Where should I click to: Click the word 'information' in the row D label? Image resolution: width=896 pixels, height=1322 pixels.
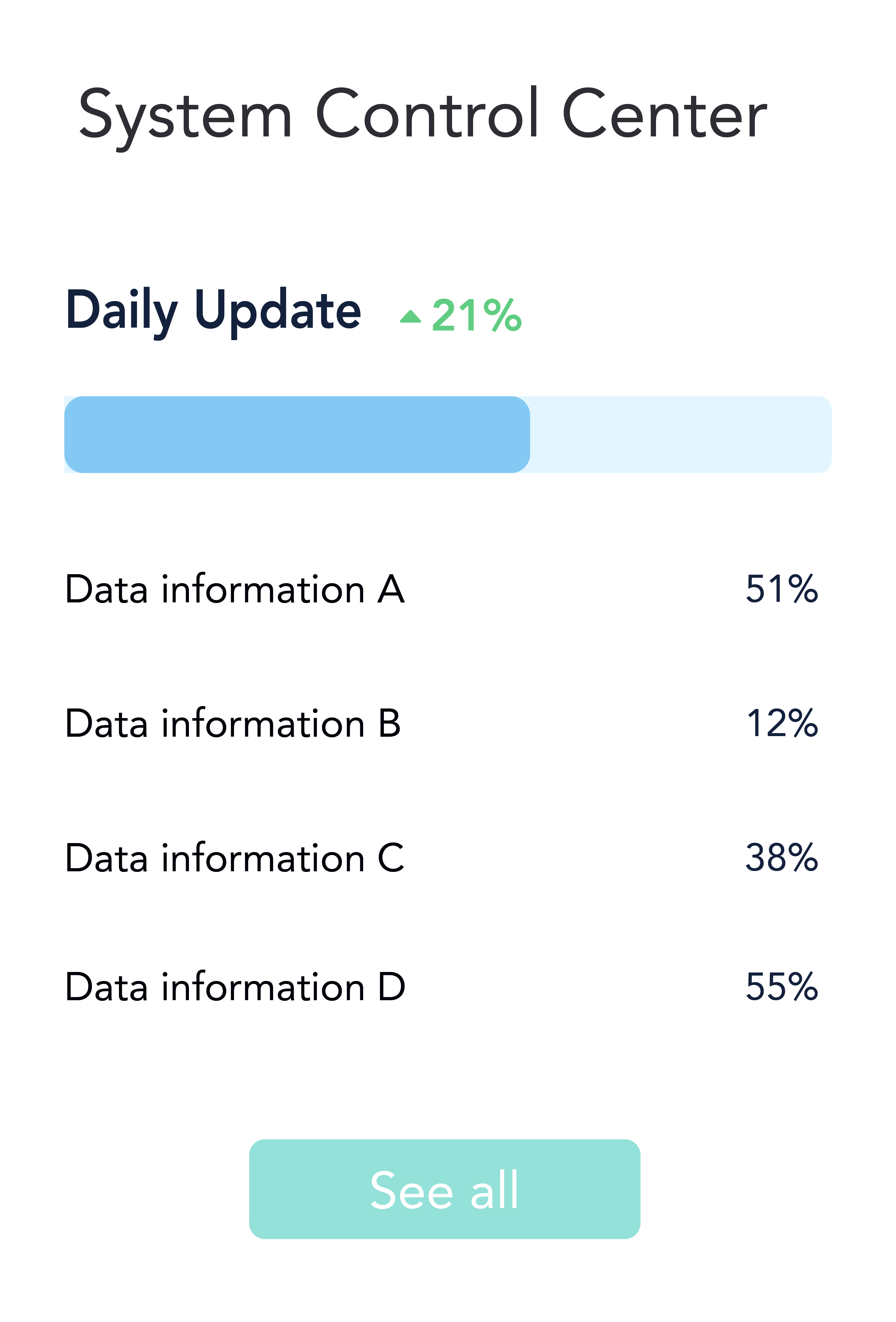pyautogui.click(x=263, y=987)
